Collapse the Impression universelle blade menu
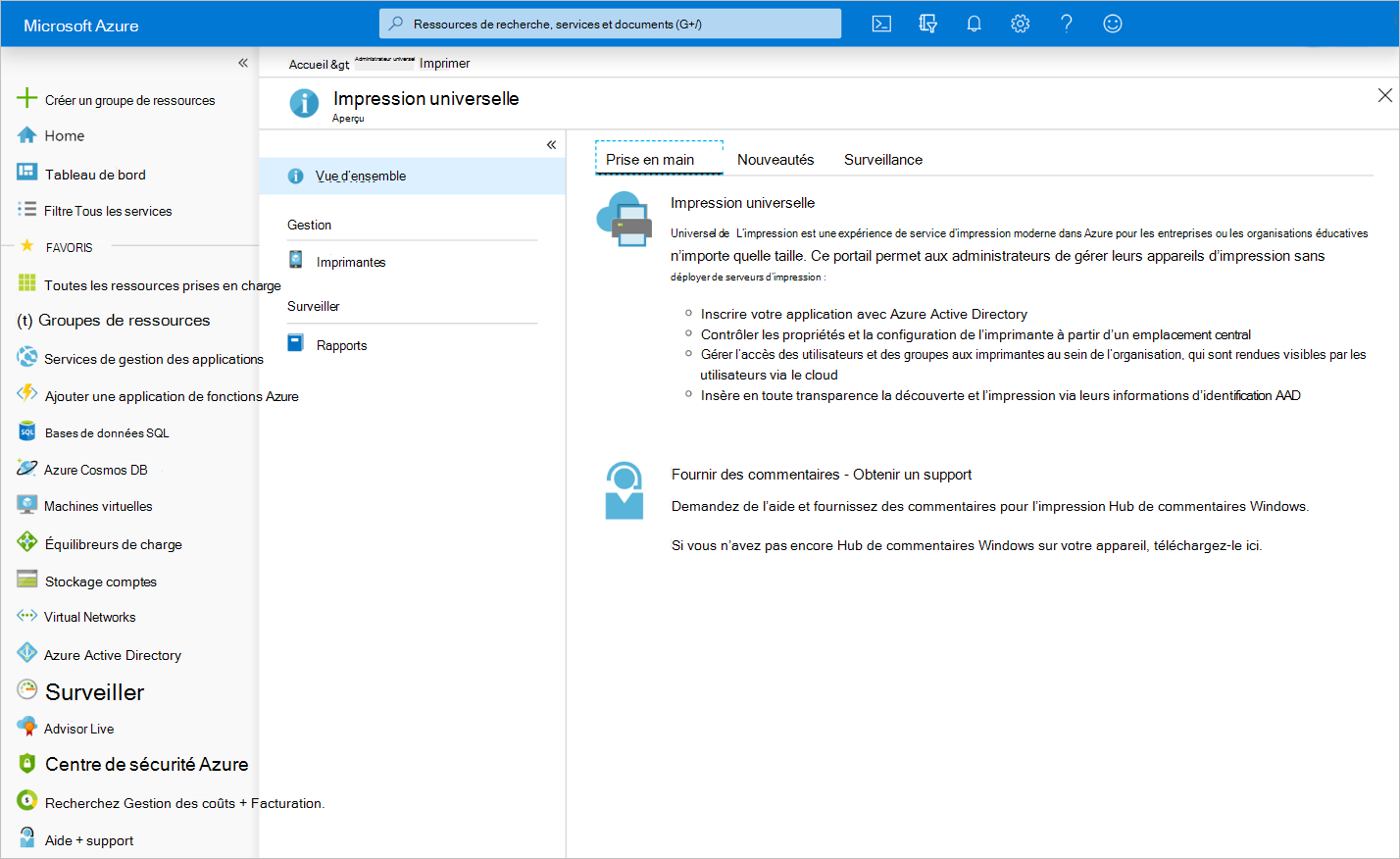This screenshot has width=1400, height=859. (x=551, y=143)
